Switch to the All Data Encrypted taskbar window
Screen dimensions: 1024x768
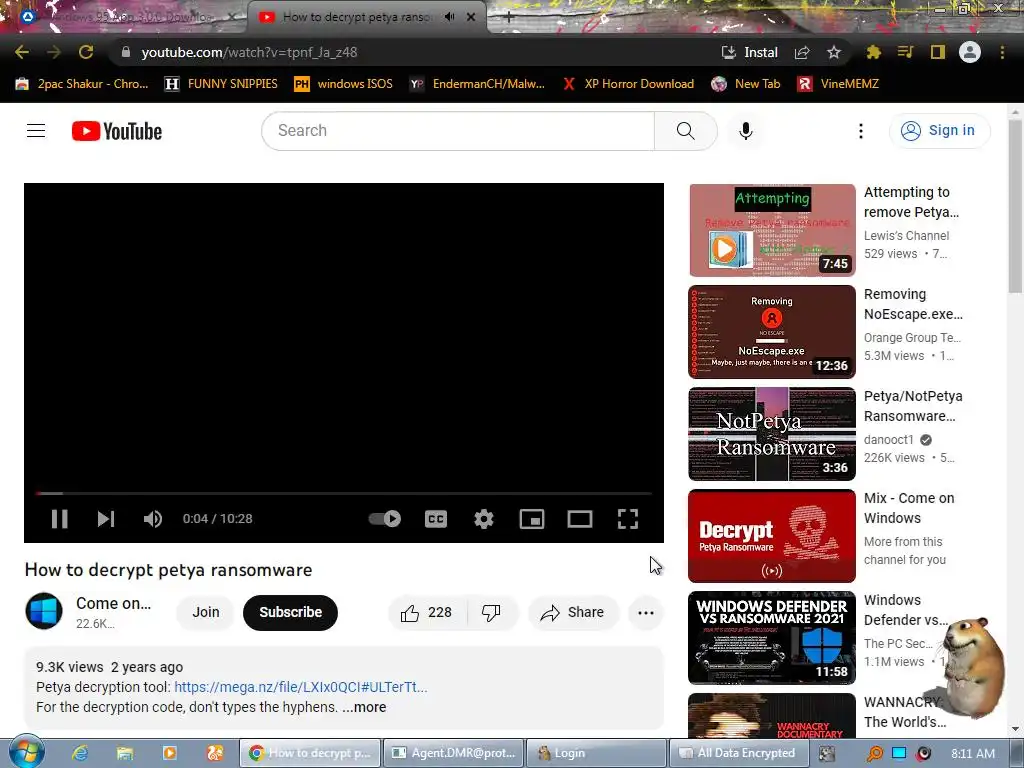pos(737,753)
